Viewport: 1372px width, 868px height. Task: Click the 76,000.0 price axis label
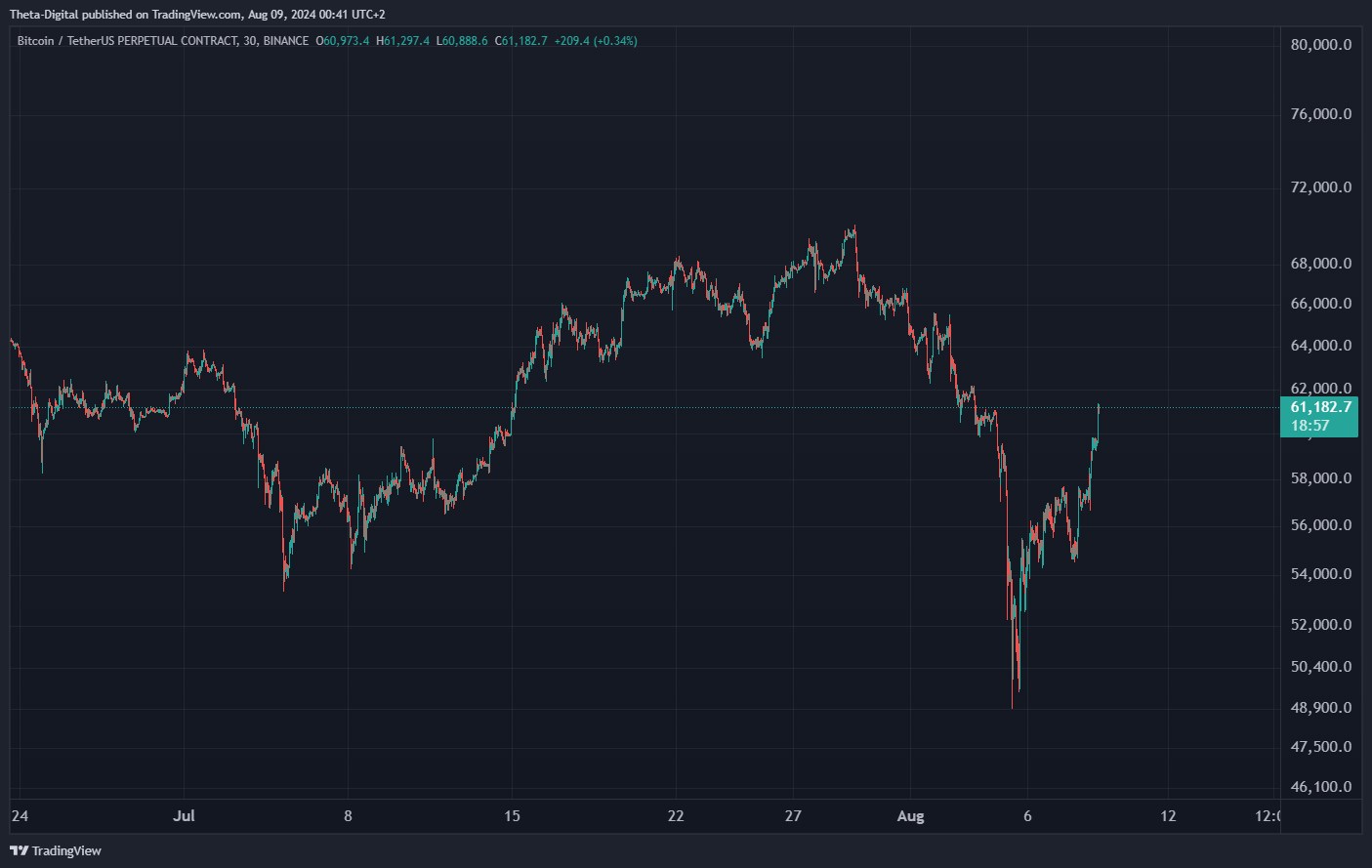[1321, 114]
